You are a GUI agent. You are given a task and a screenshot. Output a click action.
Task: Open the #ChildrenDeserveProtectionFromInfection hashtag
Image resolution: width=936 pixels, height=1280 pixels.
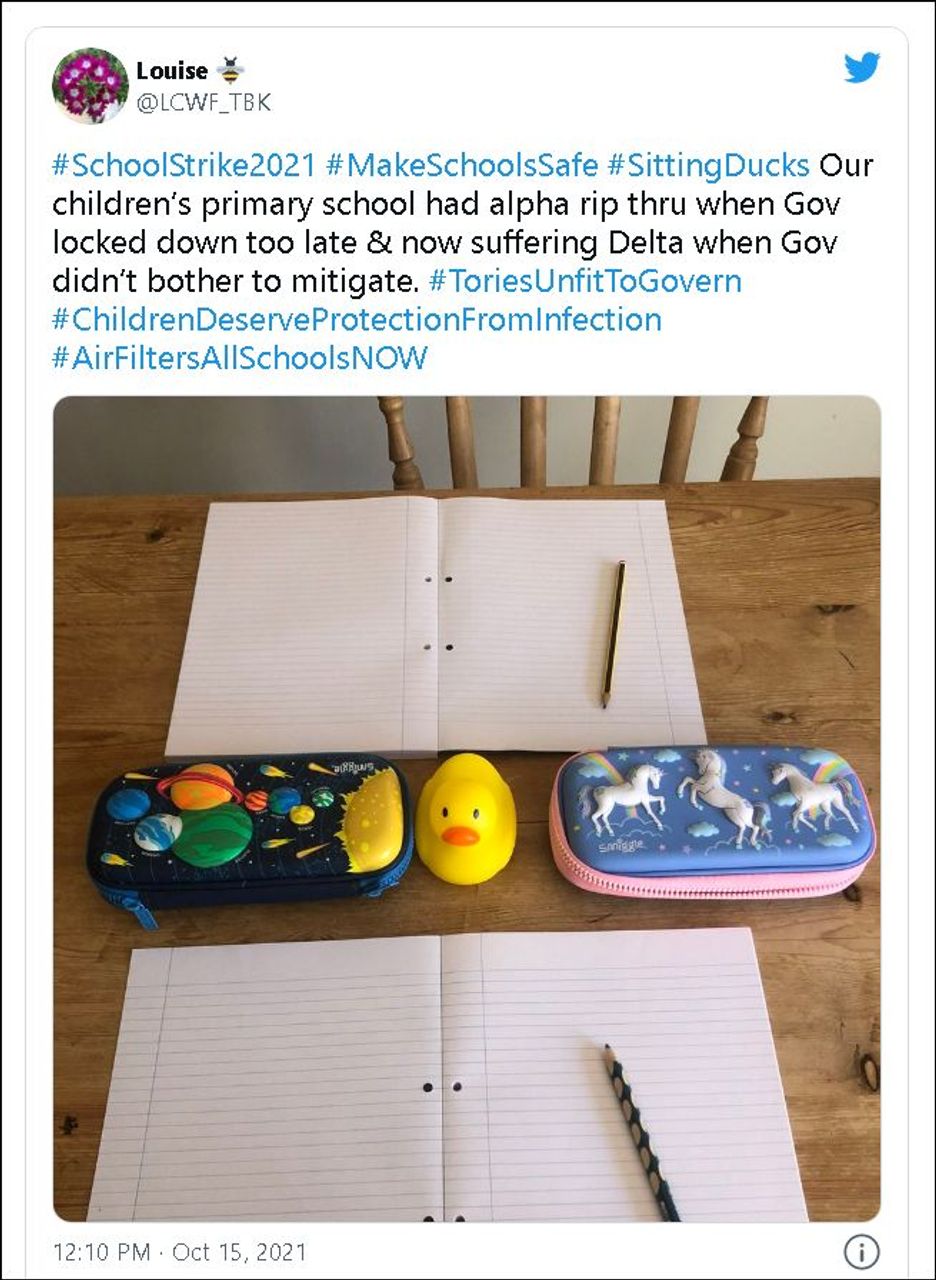click(356, 319)
